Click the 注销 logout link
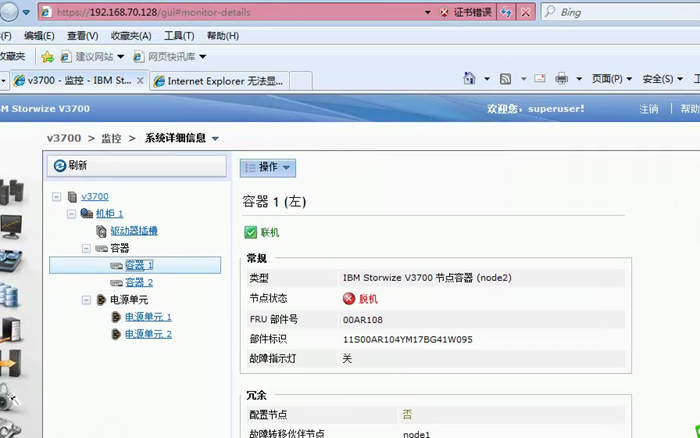Screen dimensions: 700x438 649,109
